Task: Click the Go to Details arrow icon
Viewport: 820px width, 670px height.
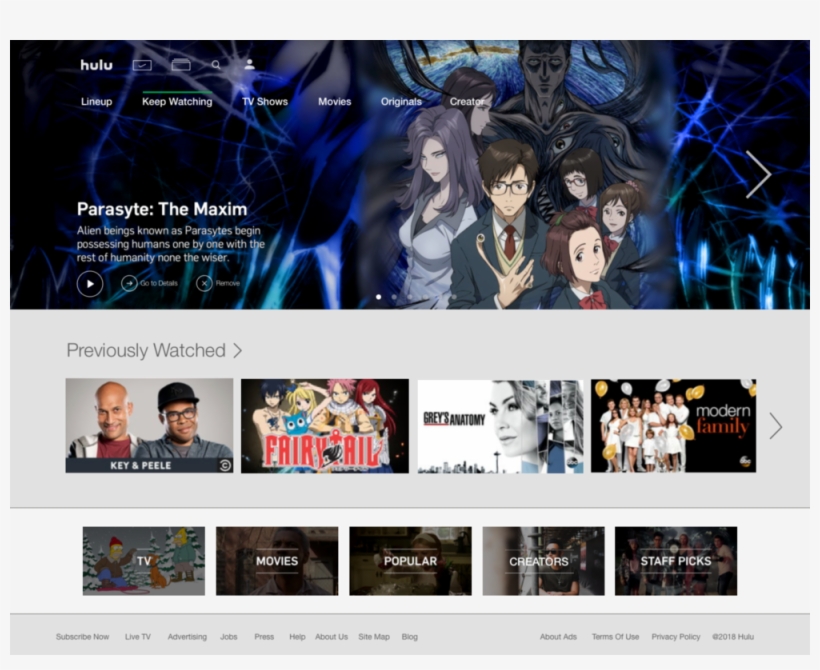Action: pyautogui.click(x=131, y=284)
